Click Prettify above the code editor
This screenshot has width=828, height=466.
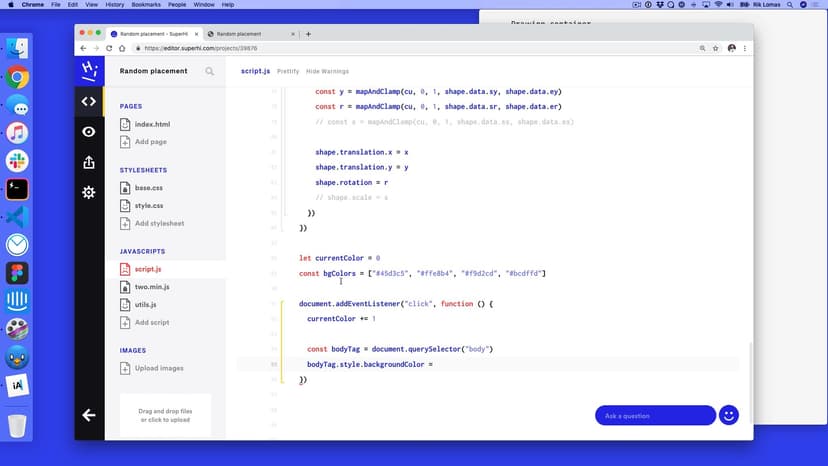[288, 72]
